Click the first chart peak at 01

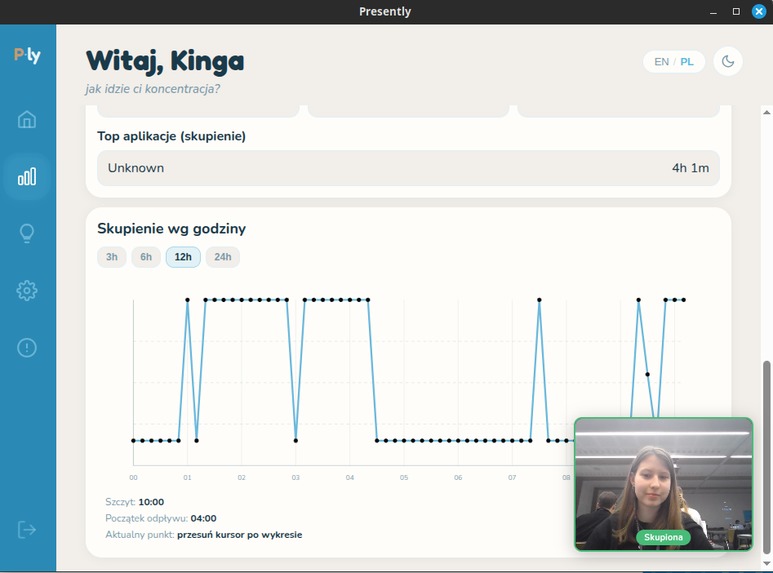pyautogui.click(x=187, y=300)
